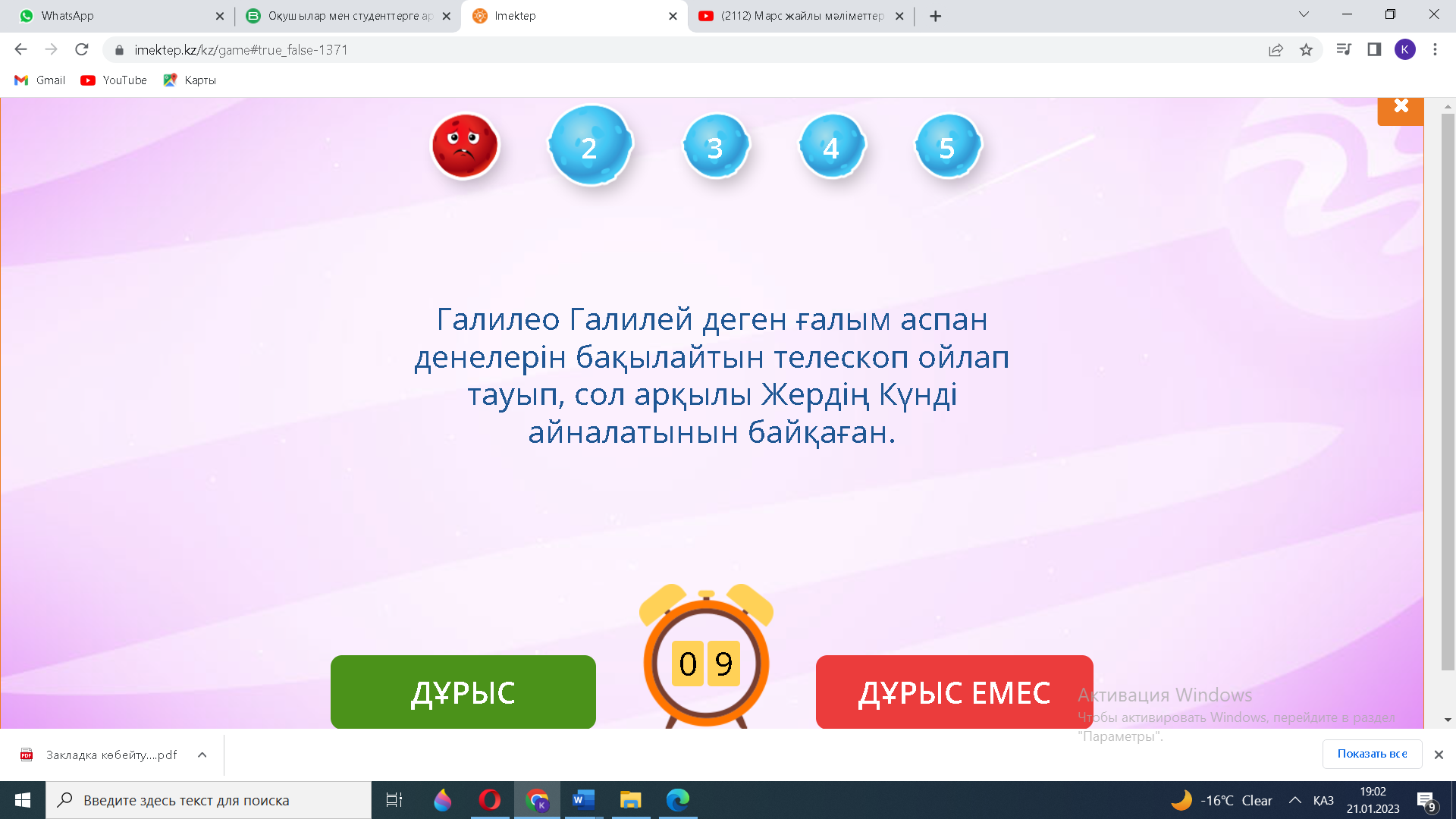Close the game with orange X button
The height and width of the screenshot is (819, 1456).
coord(1400,107)
